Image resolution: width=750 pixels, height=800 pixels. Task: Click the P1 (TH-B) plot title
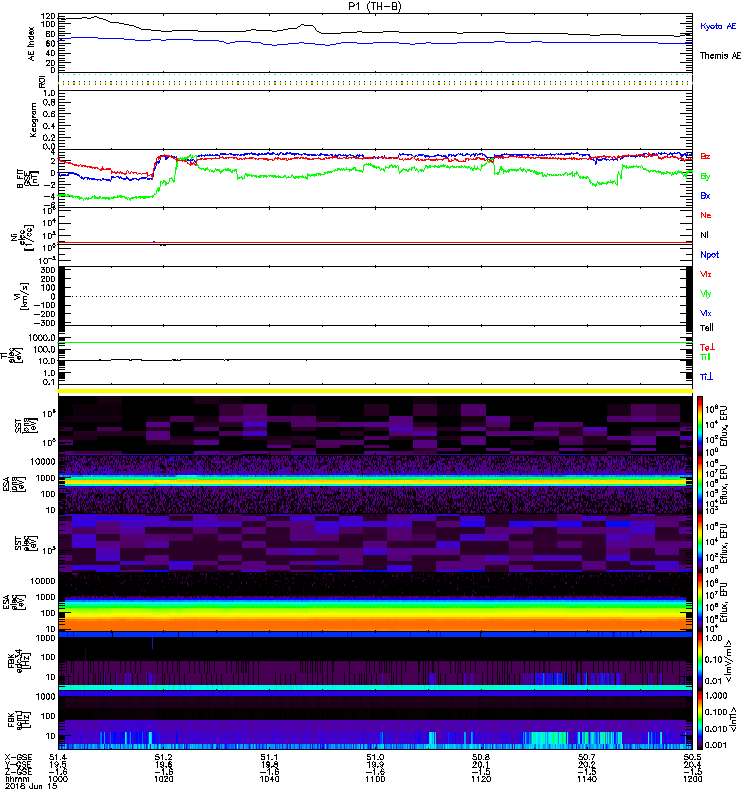point(375,6)
